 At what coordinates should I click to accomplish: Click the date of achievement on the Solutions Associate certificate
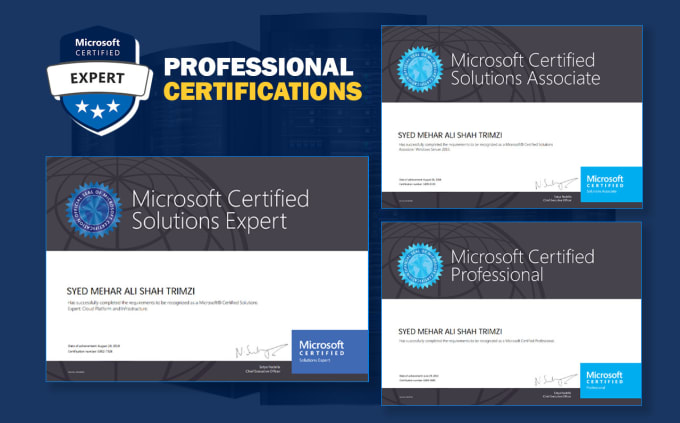pos(420,179)
